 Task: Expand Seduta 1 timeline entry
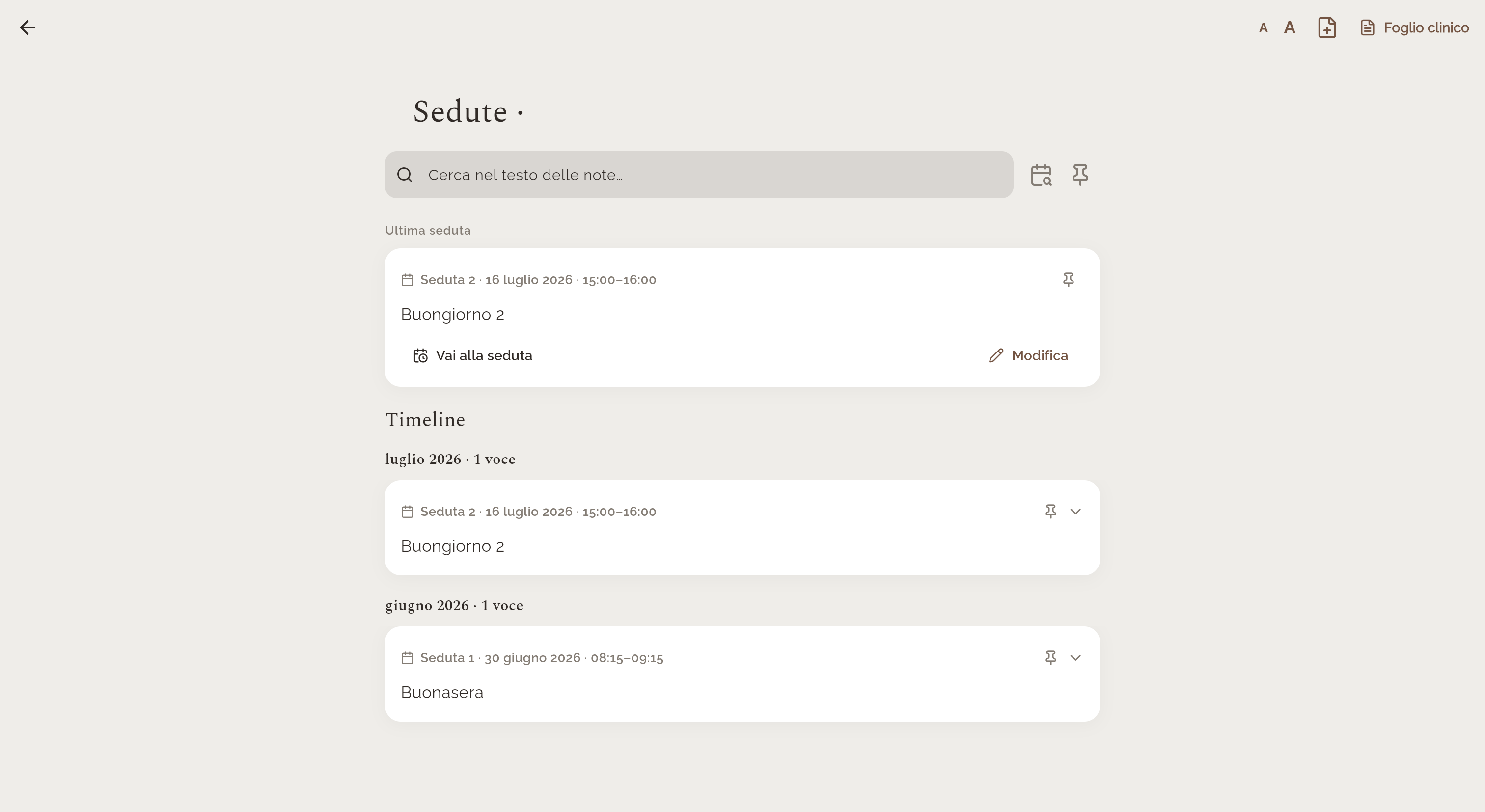pos(1075,657)
